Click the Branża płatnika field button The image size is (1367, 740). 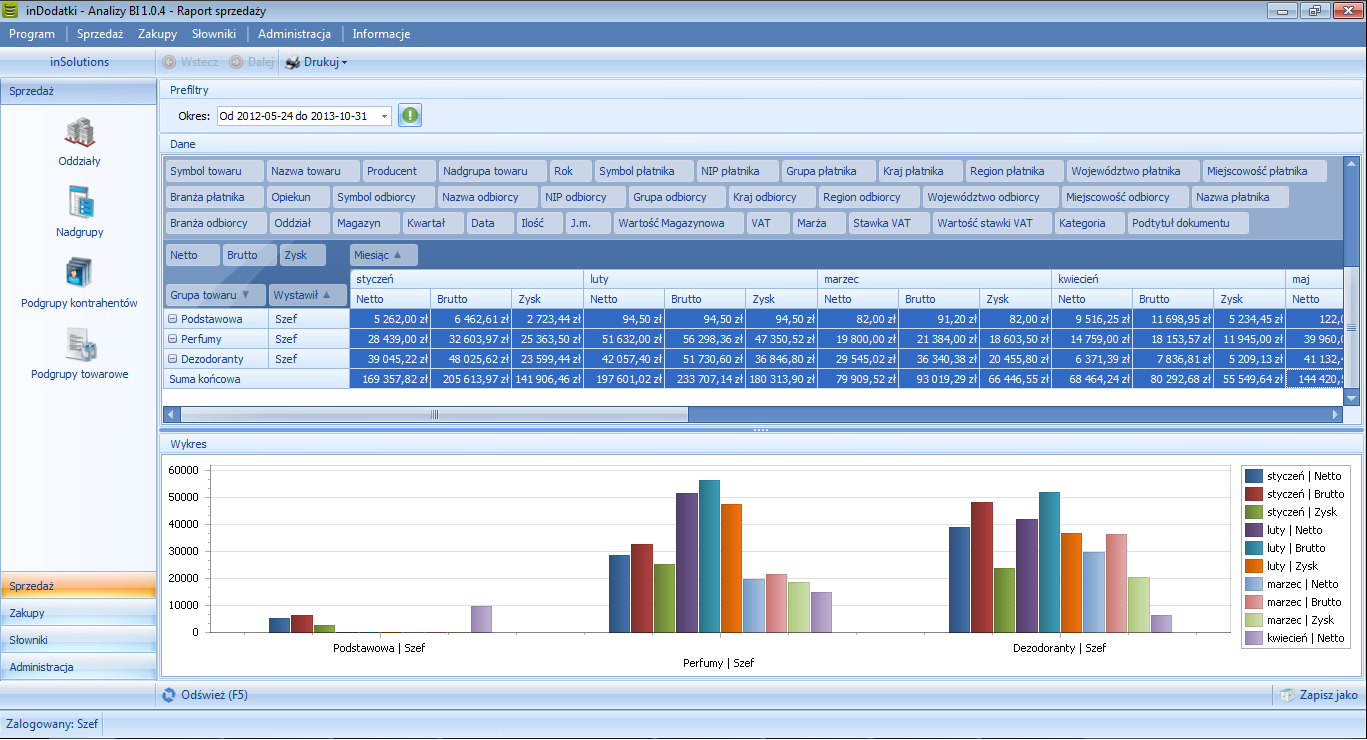[x=213, y=197]
